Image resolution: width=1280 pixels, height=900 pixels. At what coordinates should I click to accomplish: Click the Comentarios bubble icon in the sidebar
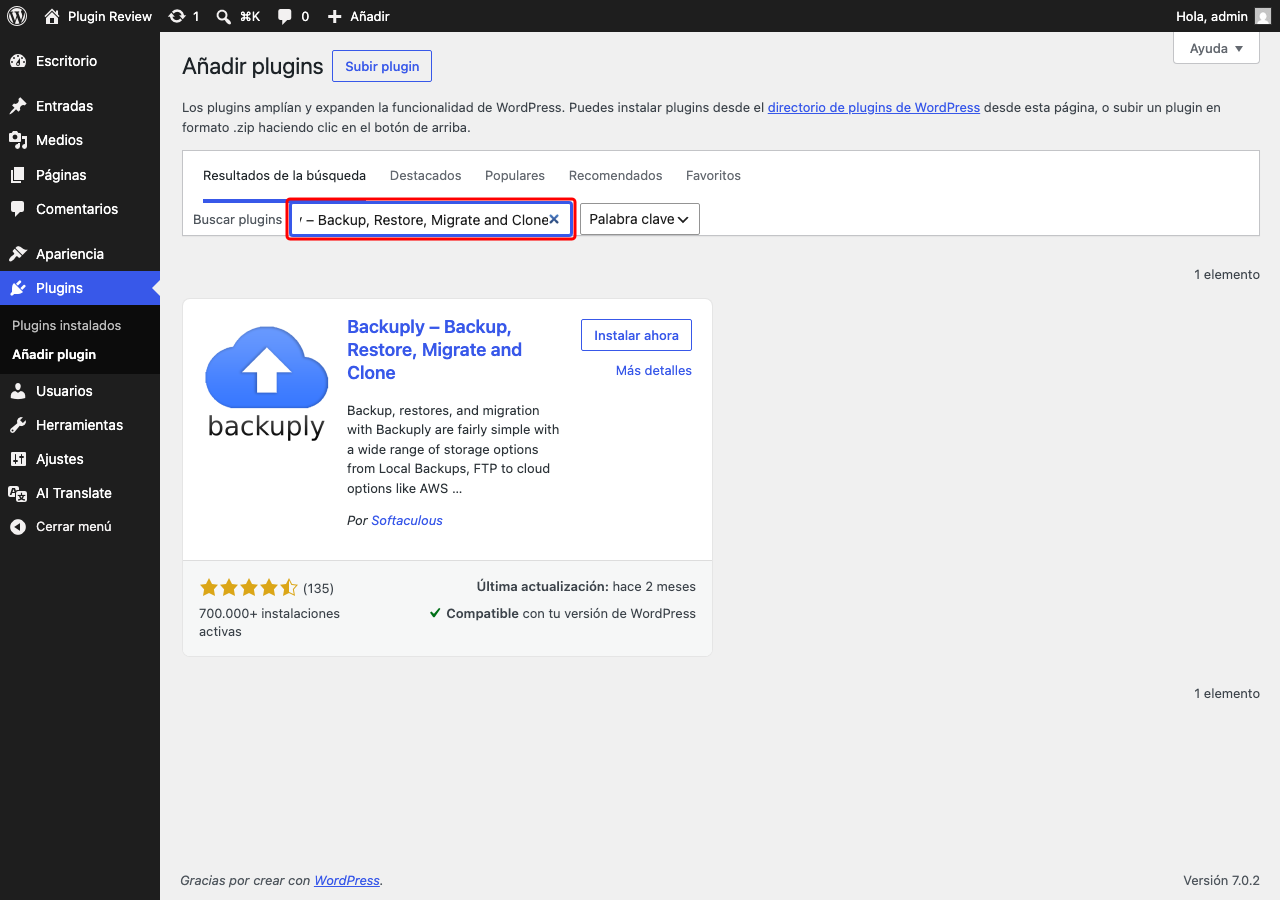pos(18,209)
